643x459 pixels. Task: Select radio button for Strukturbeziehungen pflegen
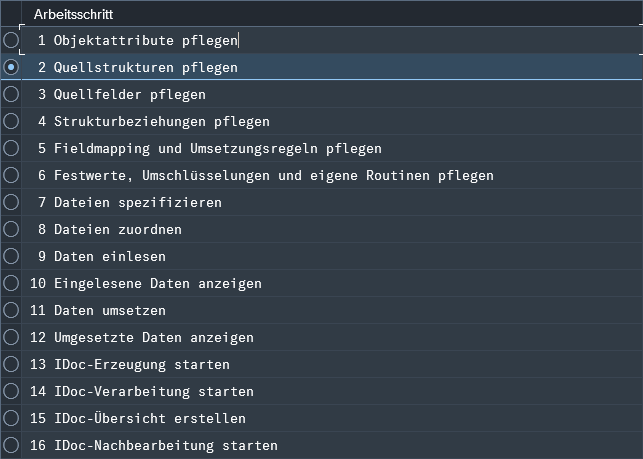coord(11,121)
